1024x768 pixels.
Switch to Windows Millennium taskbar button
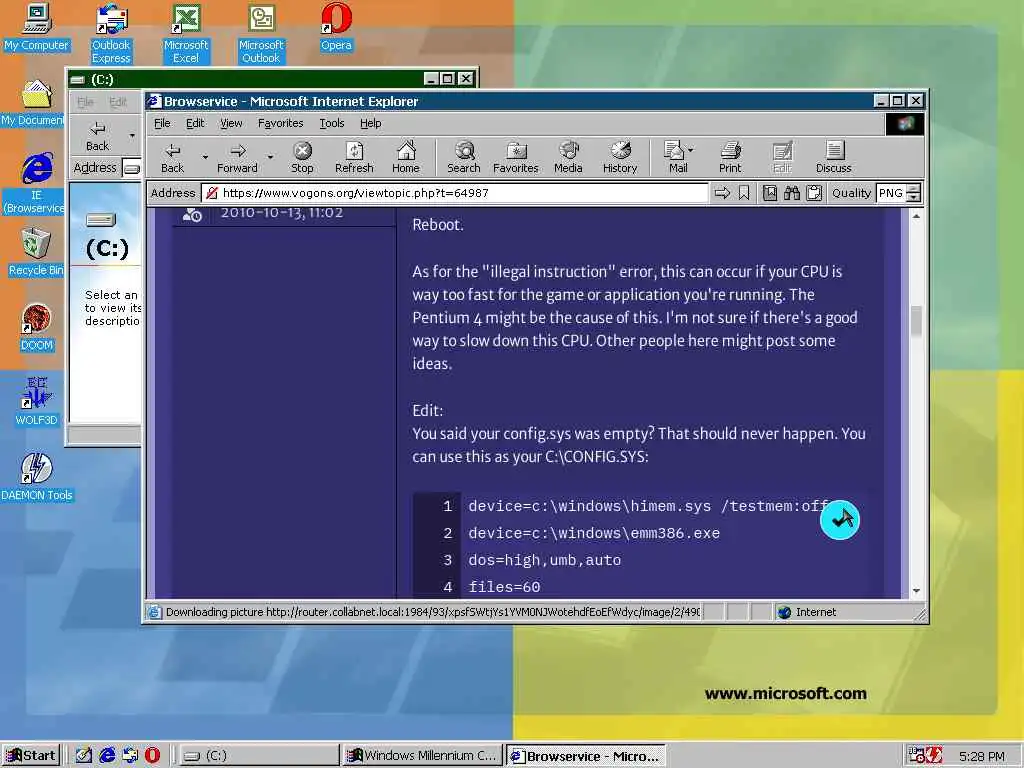[423, 756]
